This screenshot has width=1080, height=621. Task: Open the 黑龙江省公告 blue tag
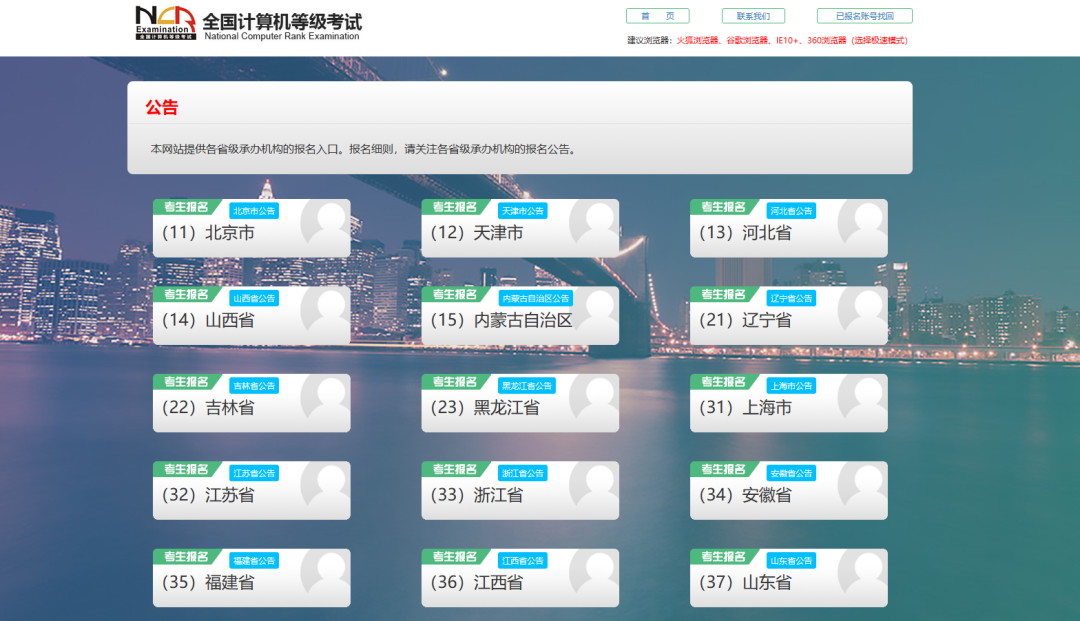click(526, 386)
